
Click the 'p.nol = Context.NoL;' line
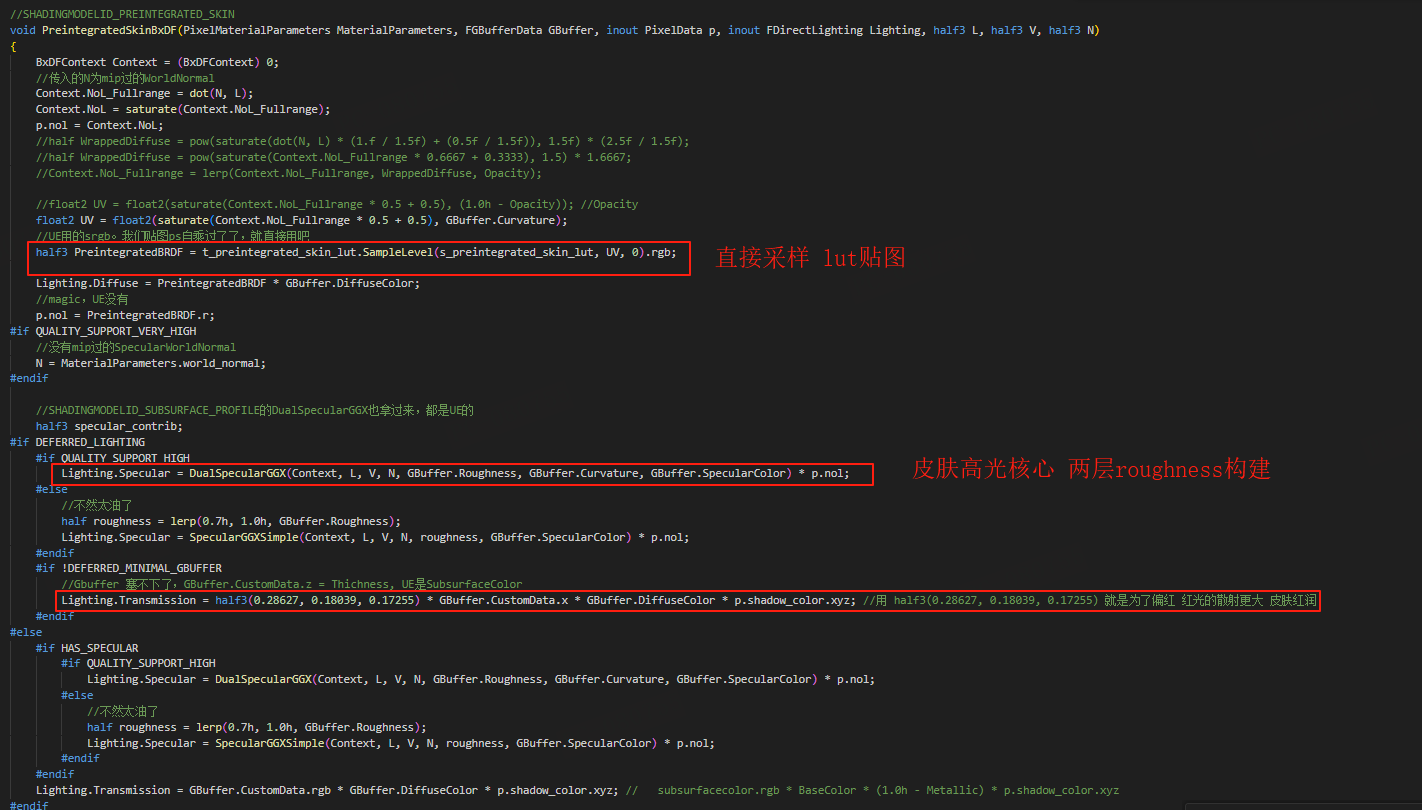pos(99,125)
